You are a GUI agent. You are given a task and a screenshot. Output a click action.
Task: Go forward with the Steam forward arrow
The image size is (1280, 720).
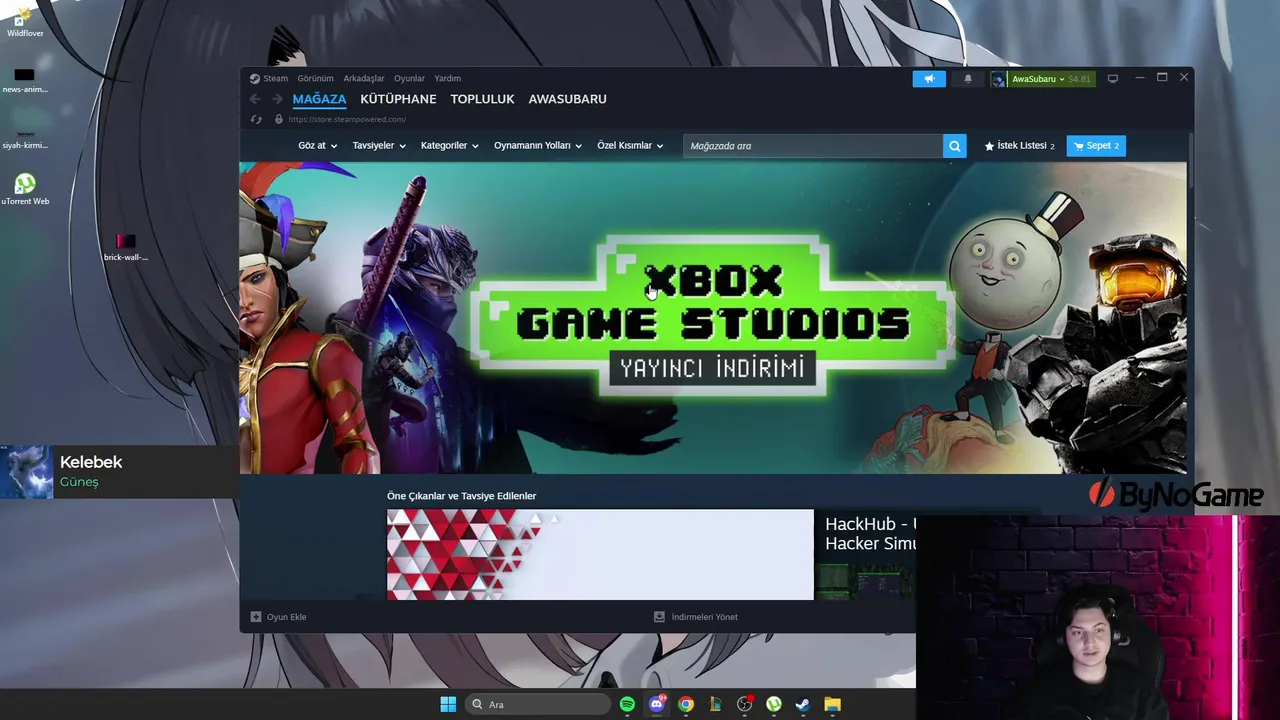(277, 99)
